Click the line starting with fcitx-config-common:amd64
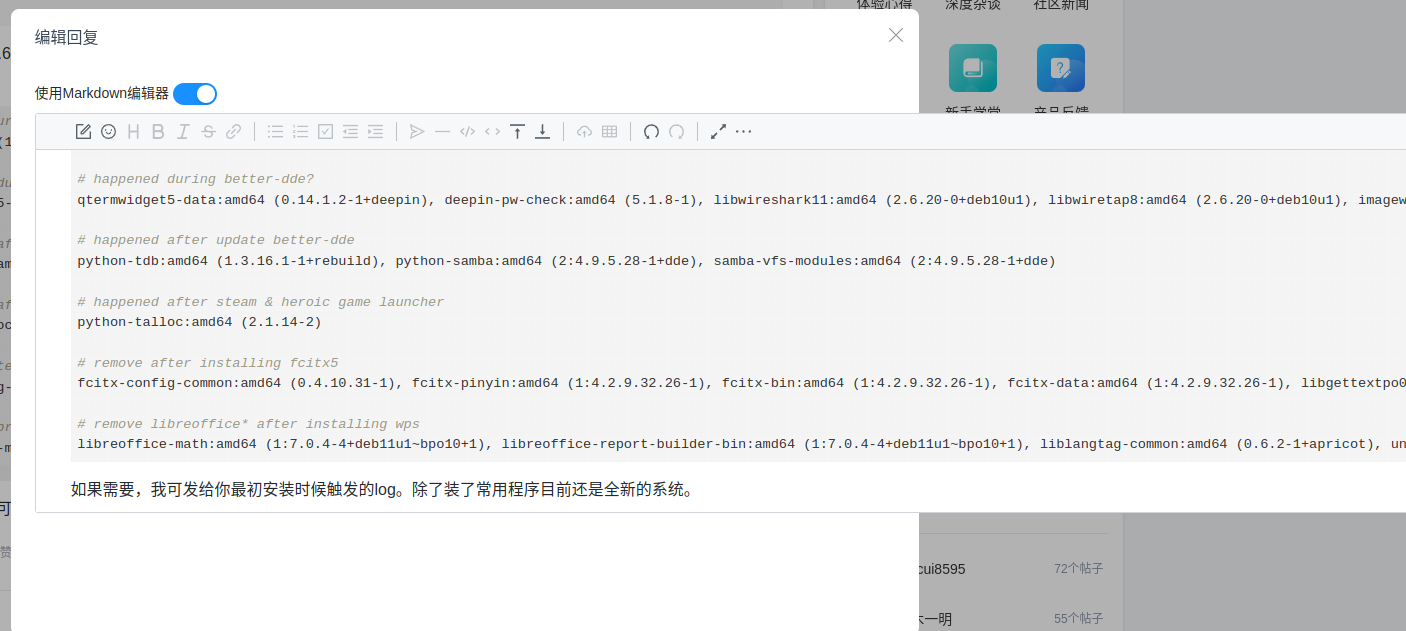Image resolution: width=1406 pixels, height=631 pixels. click(741, 383)
